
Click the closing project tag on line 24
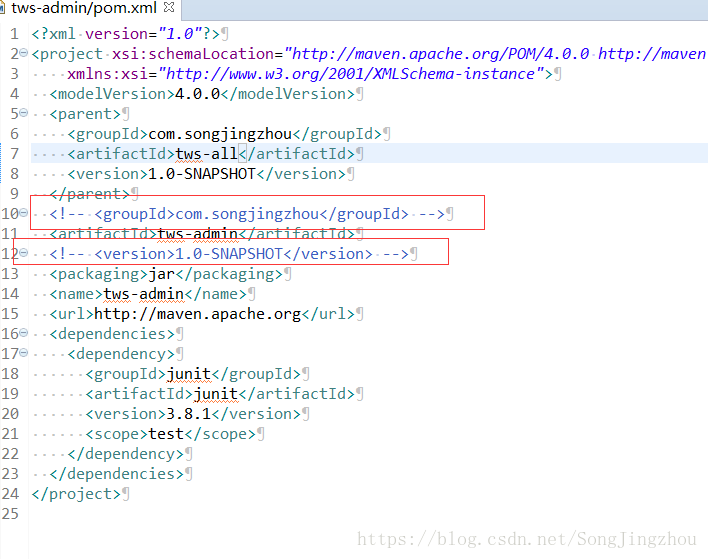pos(76,494)
